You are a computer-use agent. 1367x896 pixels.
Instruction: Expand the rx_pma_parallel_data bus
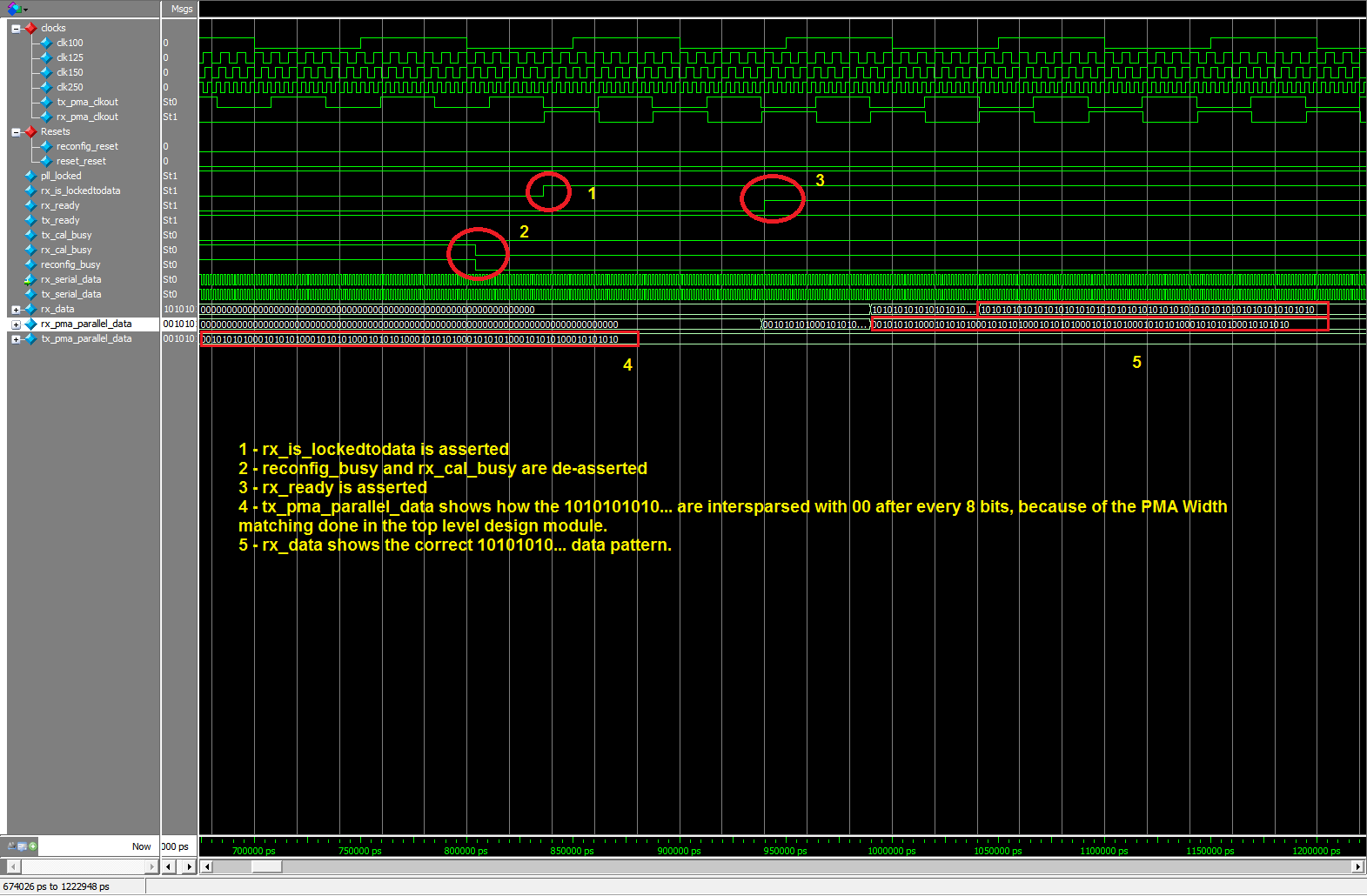(x=16, y=324)
